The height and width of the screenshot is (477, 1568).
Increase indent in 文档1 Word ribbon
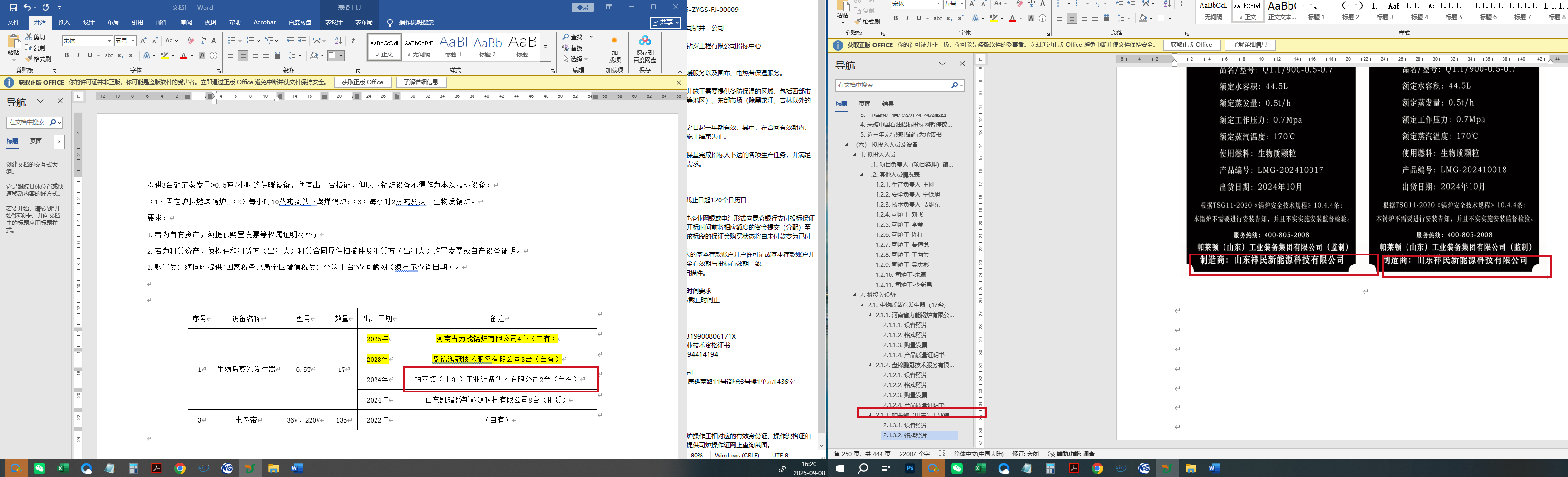[302, 41]
